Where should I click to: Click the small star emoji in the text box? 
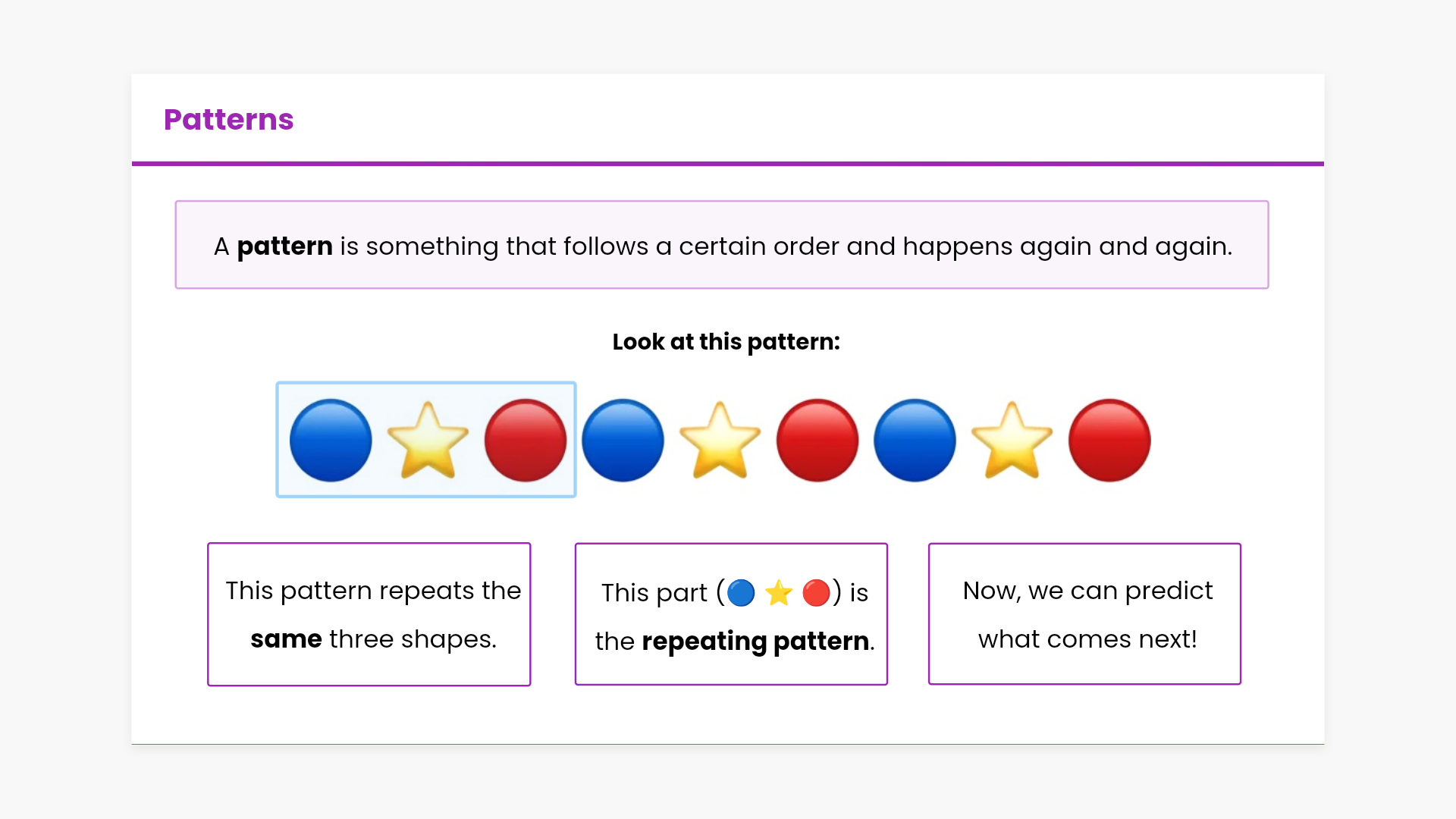(779, 593)
